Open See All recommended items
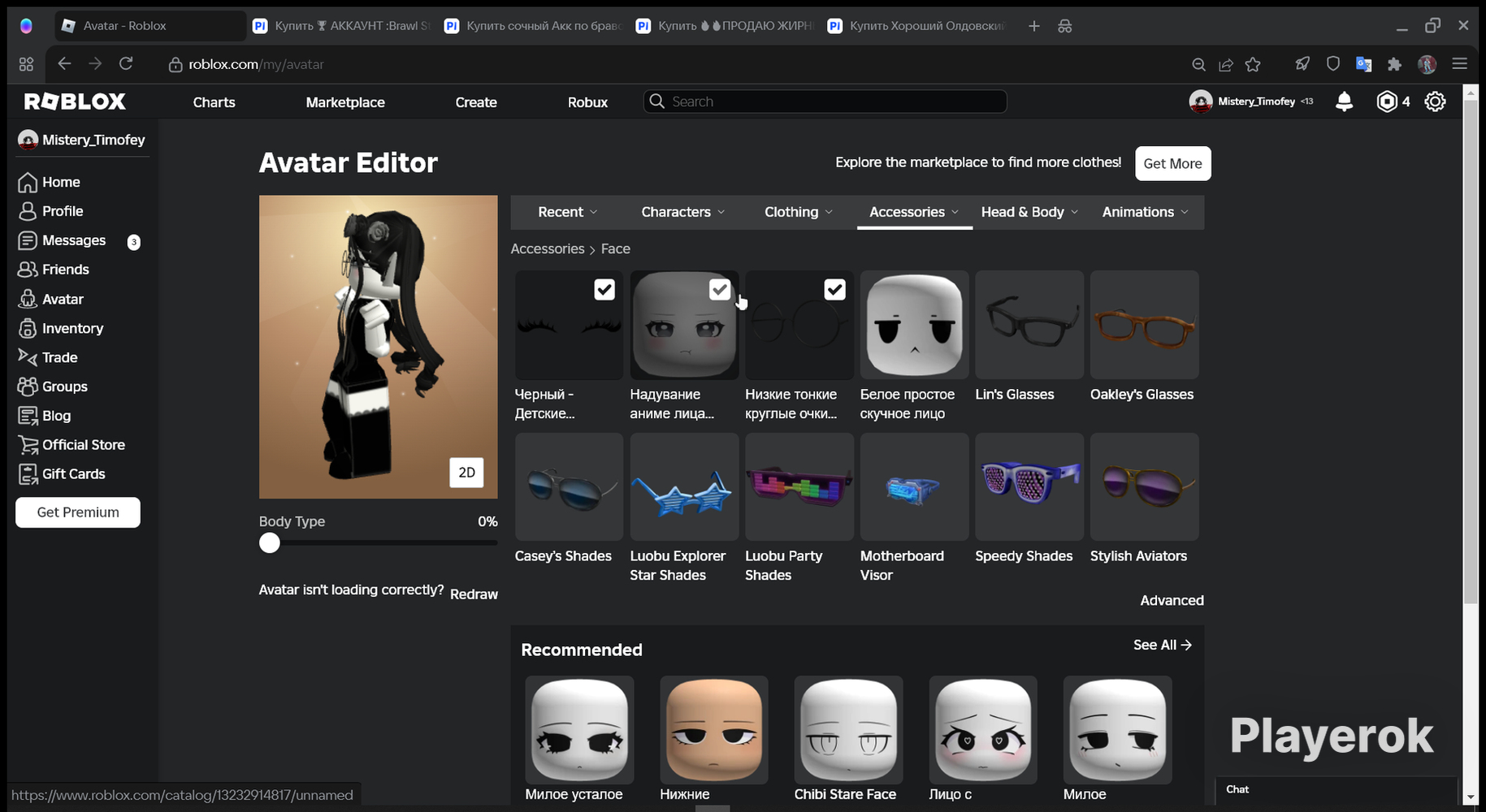The image size is (1486, 812). click(x=1163, y=645)
